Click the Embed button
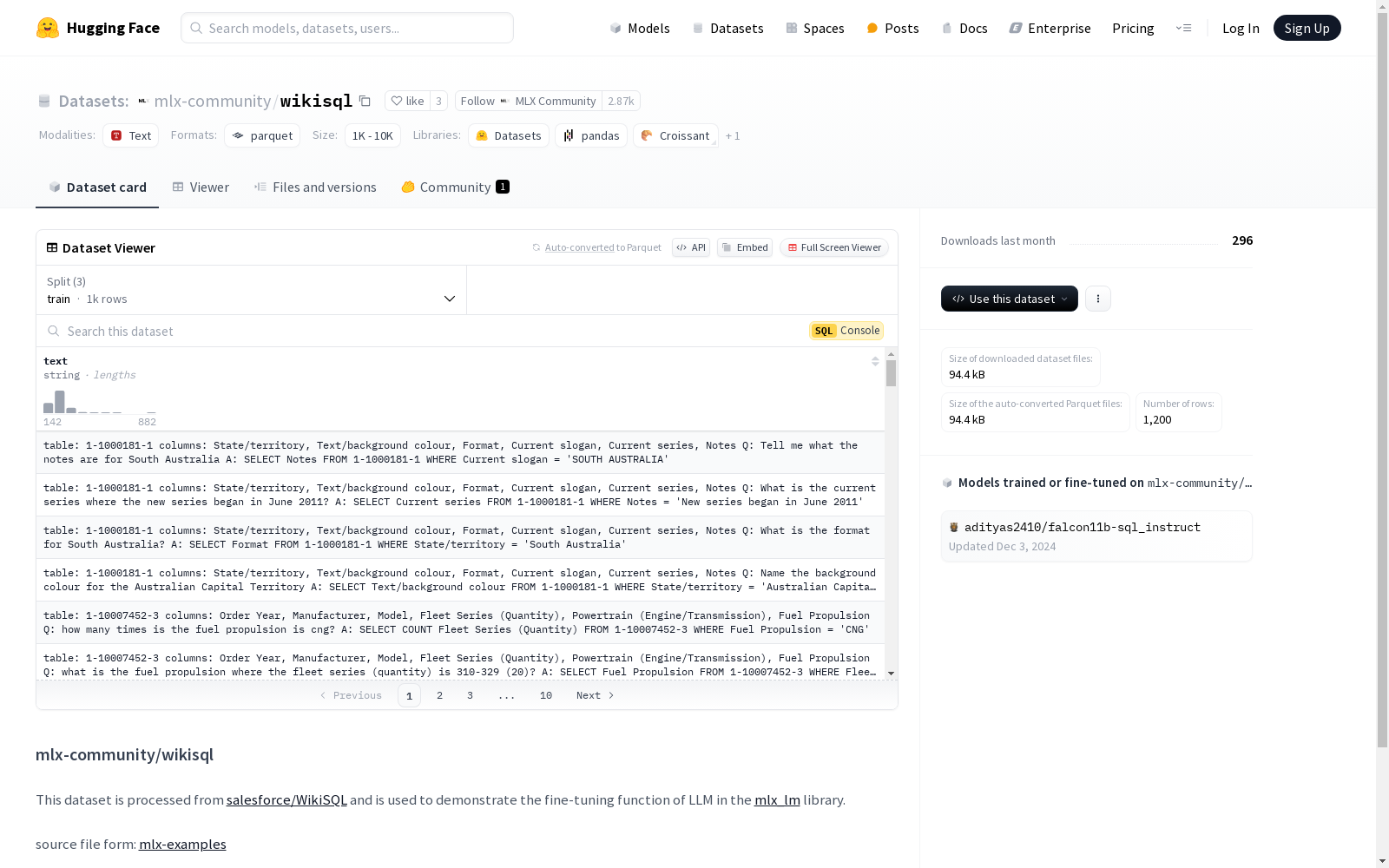This screenshot has width=1389, height=868. tap(745, 247)
